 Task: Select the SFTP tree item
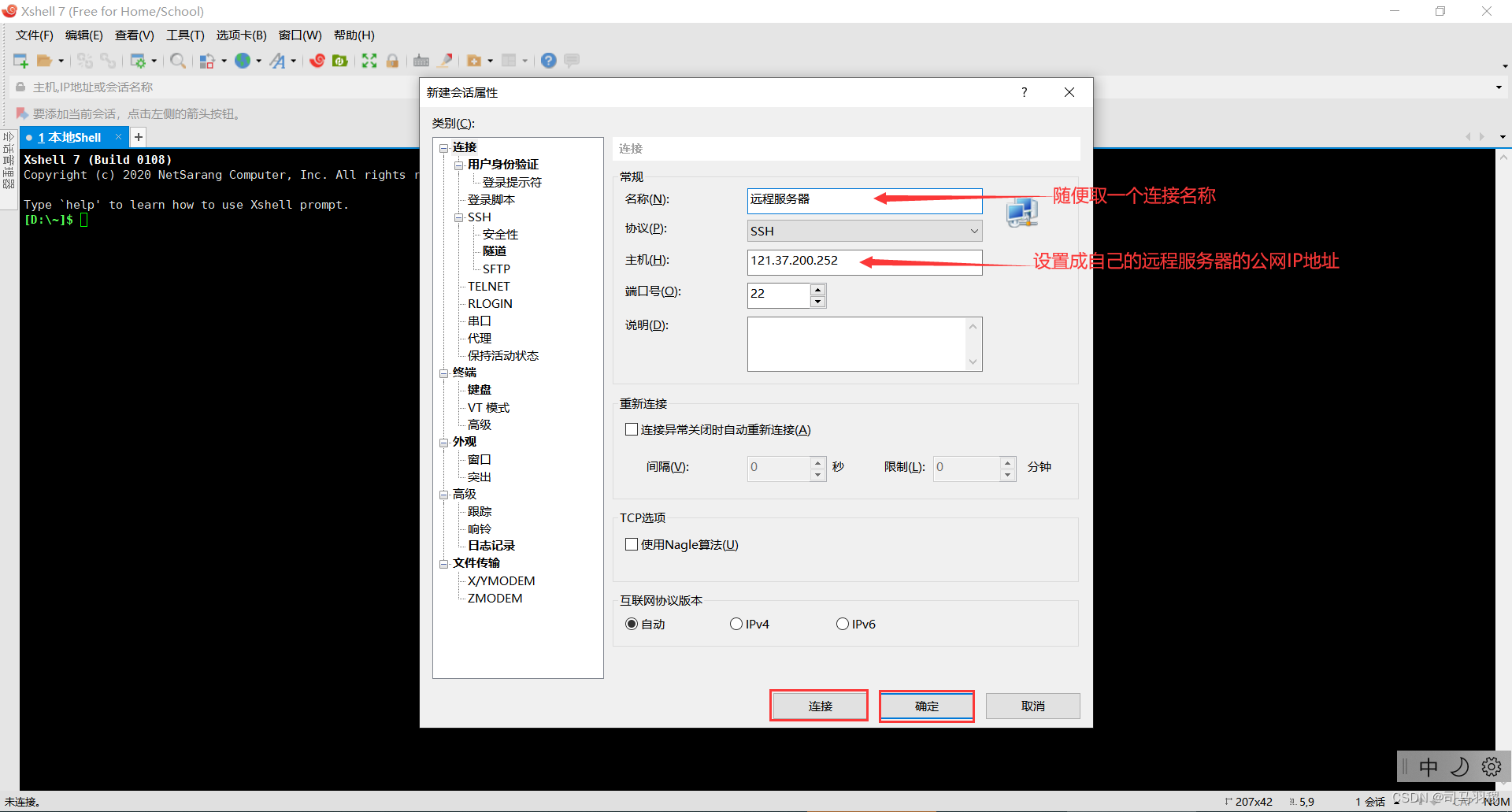pyautogui.click(x=496, y=269)
